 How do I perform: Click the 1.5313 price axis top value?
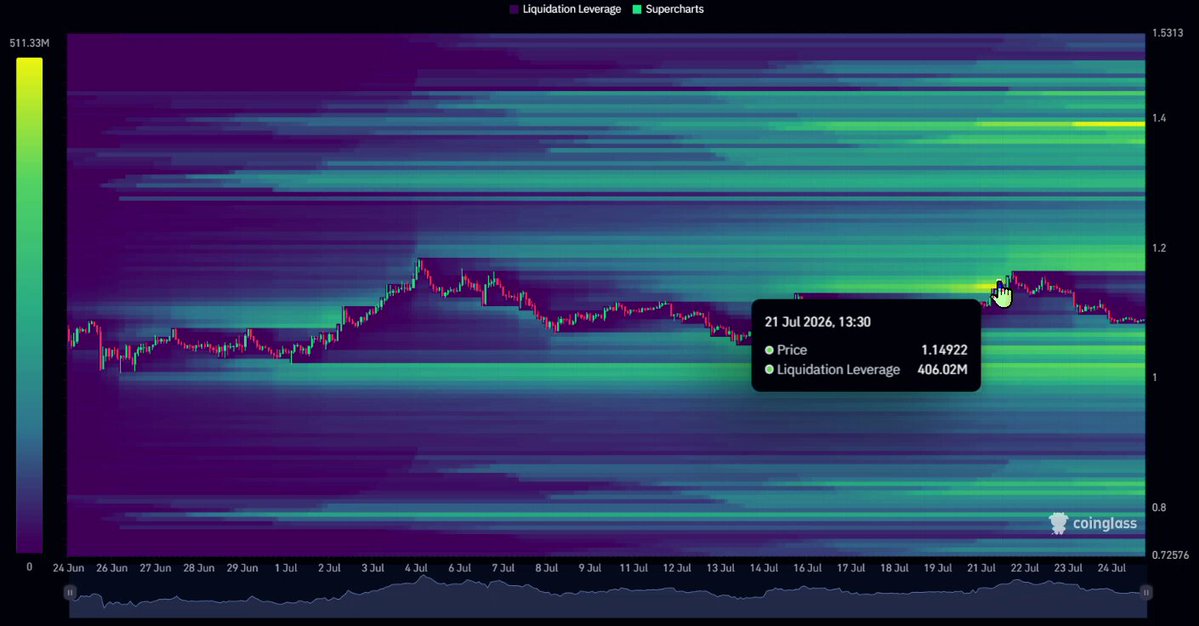(x=1167, y=33)
